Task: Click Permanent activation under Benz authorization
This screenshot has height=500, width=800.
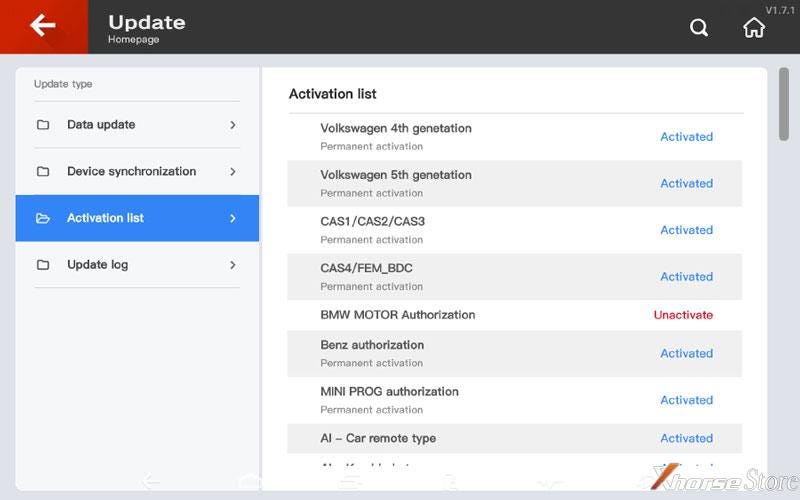Action: click(x=371, y=363)
